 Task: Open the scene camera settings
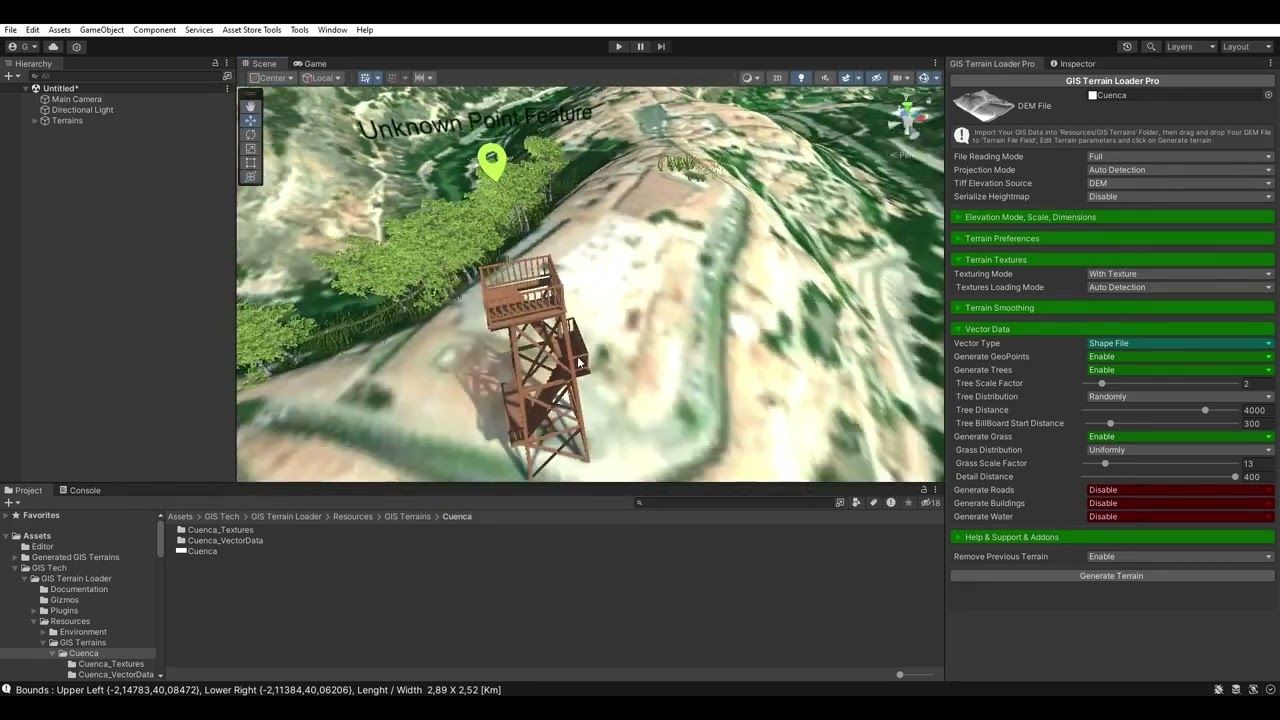tap(898, 78)
